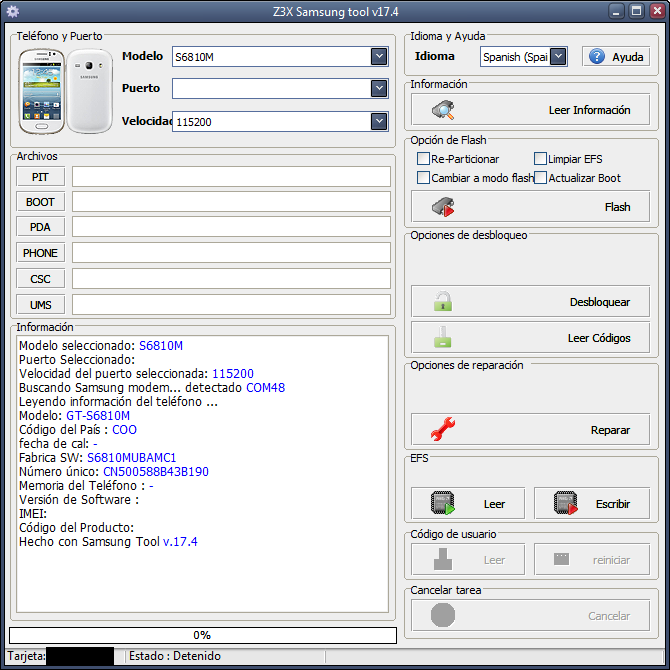
Task: Click the green padlock Desbloquear icon
Action: 442,301
